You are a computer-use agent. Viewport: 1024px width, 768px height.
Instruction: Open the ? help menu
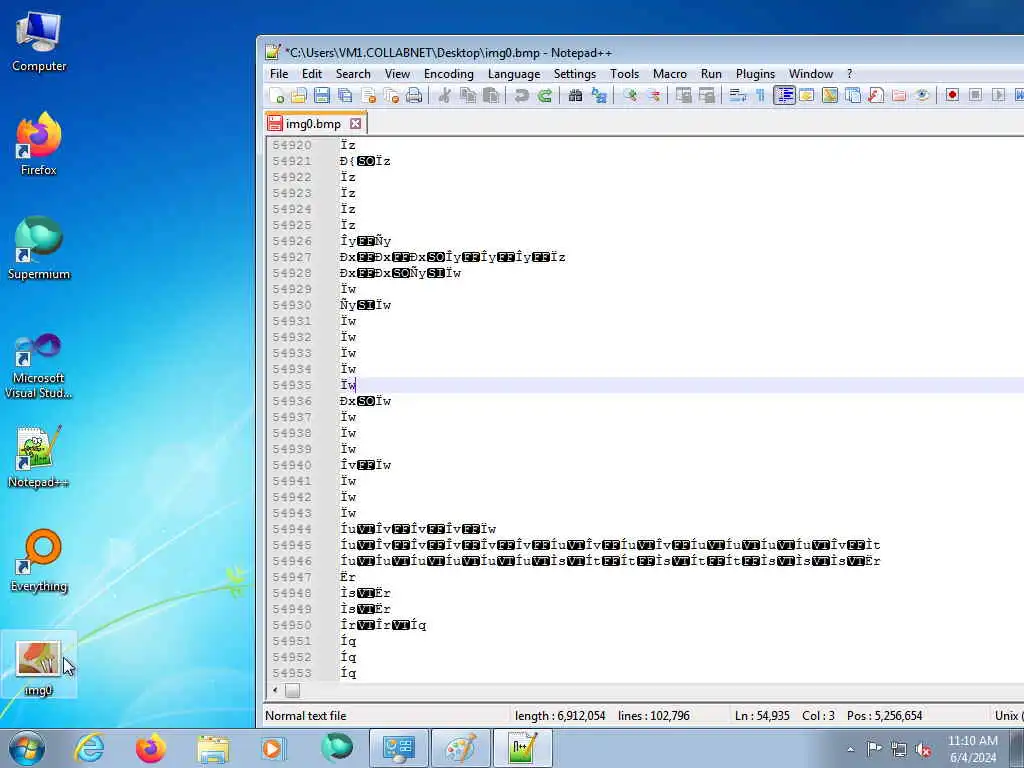[850, 74]
